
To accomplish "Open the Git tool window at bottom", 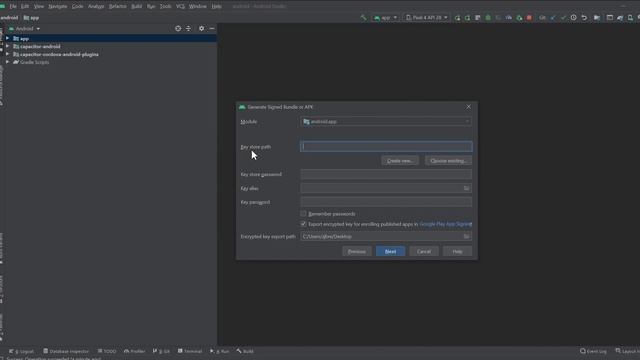I will click(161, 351).
